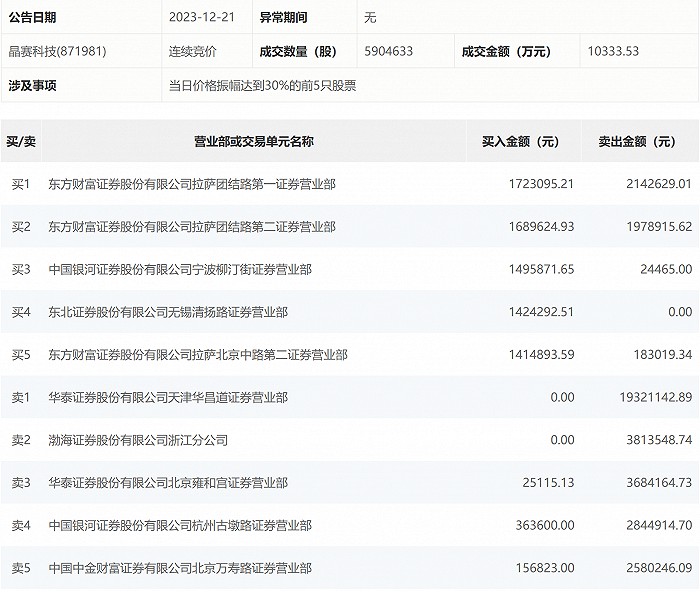The height and width of the screenshot is (591, 700).
Task: Click the 买5 row label
Action: [21, 355]
